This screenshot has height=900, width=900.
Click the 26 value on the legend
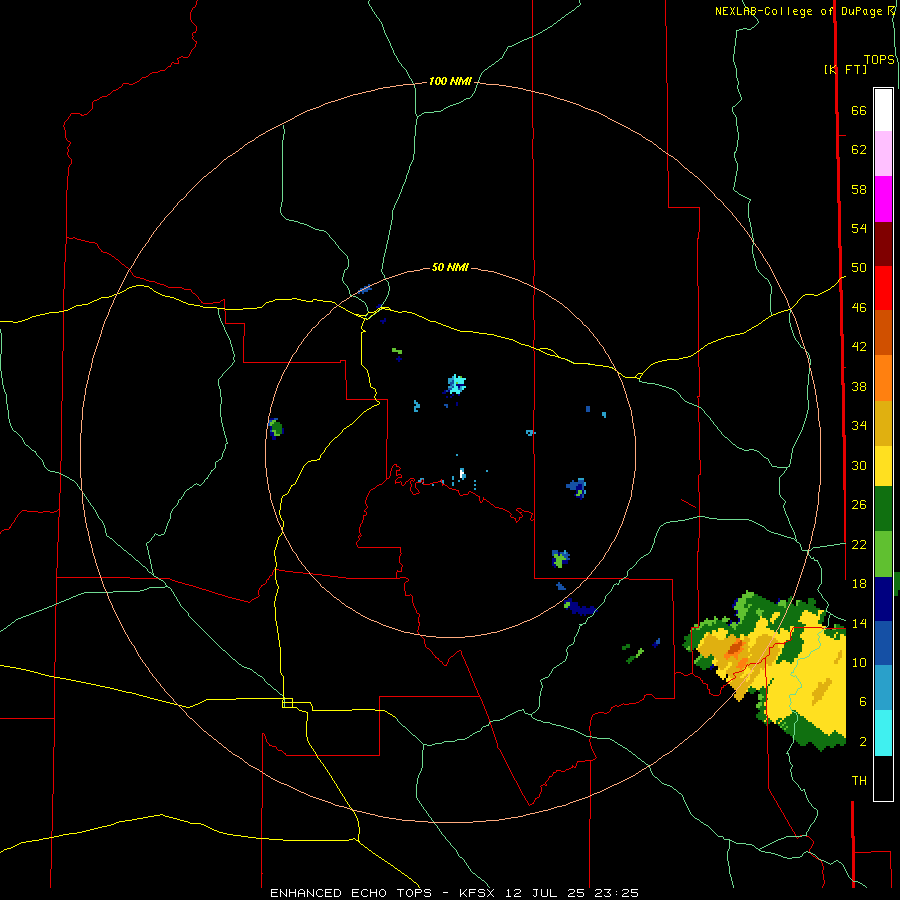click(859, 505)
